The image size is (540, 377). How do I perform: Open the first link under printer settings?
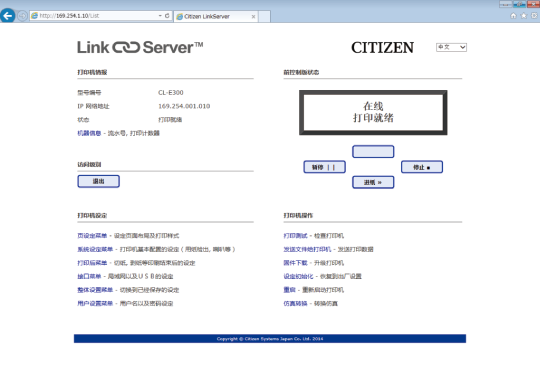click(92, 236)
